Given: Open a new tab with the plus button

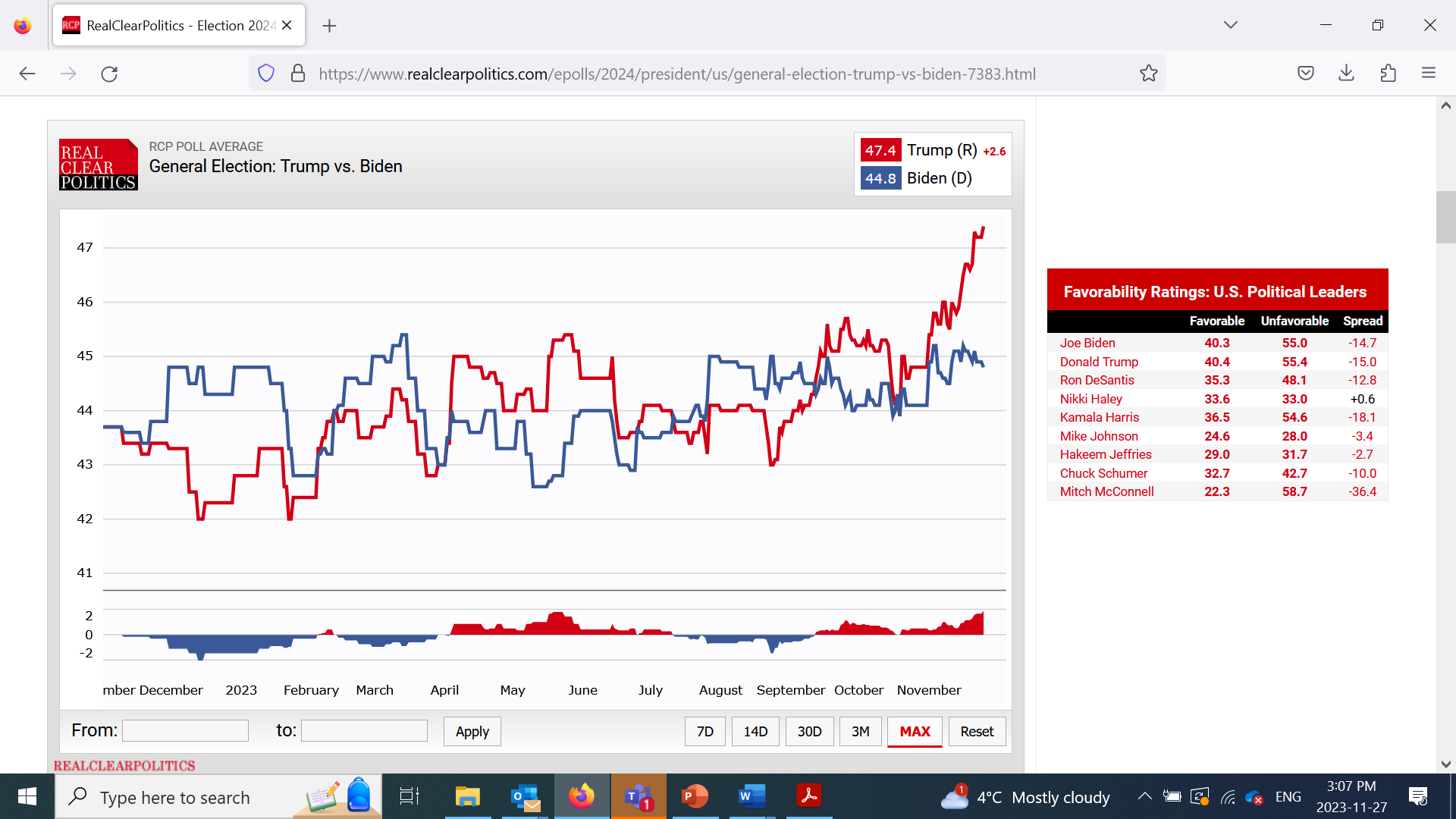Looking at the screenshot, I should tap(329, 26).
